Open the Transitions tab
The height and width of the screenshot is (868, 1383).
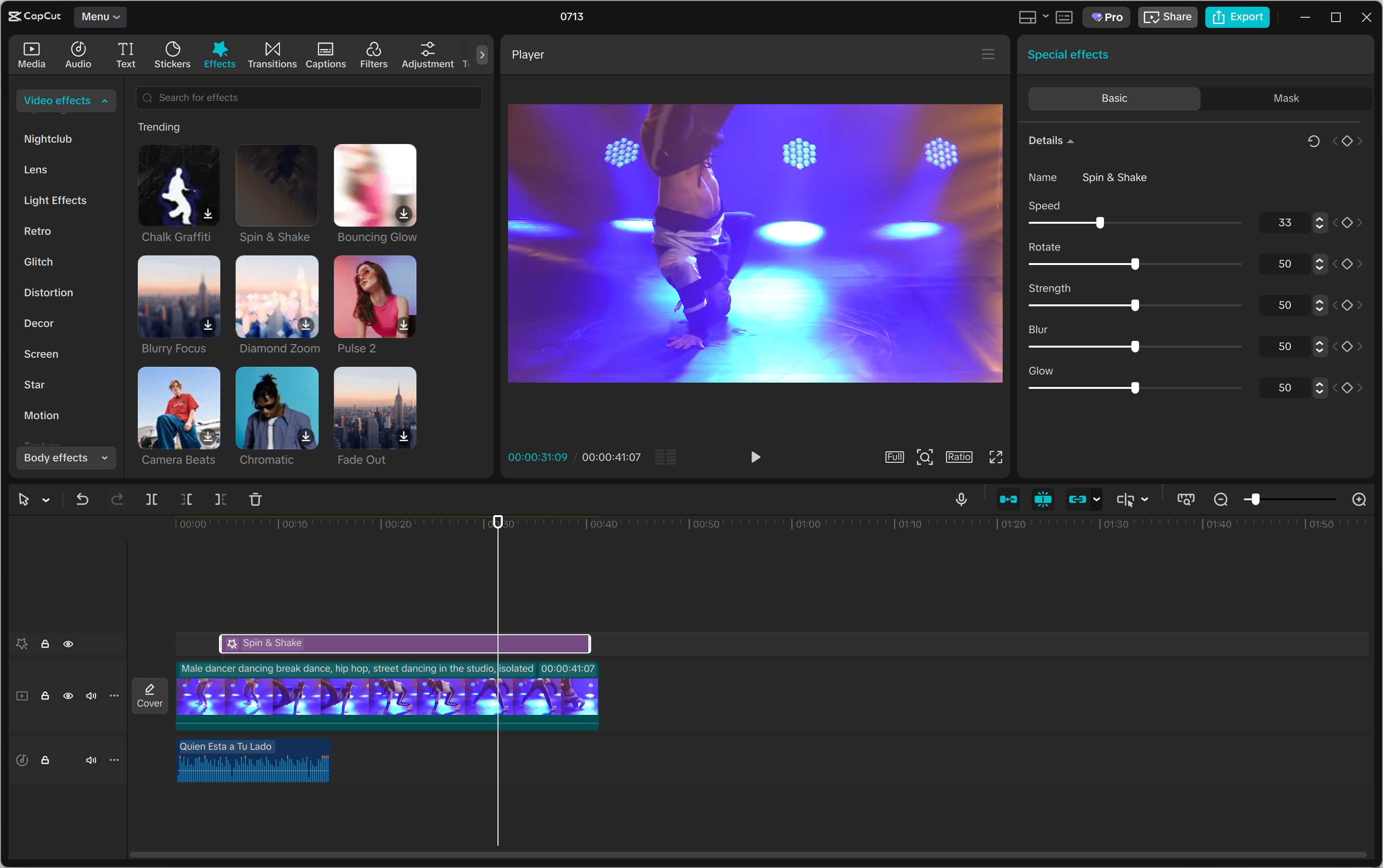(272, 55)
